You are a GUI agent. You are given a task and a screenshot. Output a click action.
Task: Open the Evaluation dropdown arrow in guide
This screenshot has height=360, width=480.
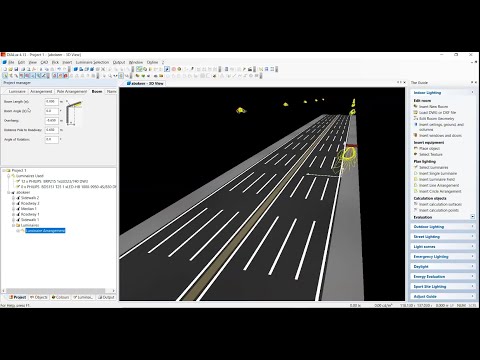(x=473, y=217)
